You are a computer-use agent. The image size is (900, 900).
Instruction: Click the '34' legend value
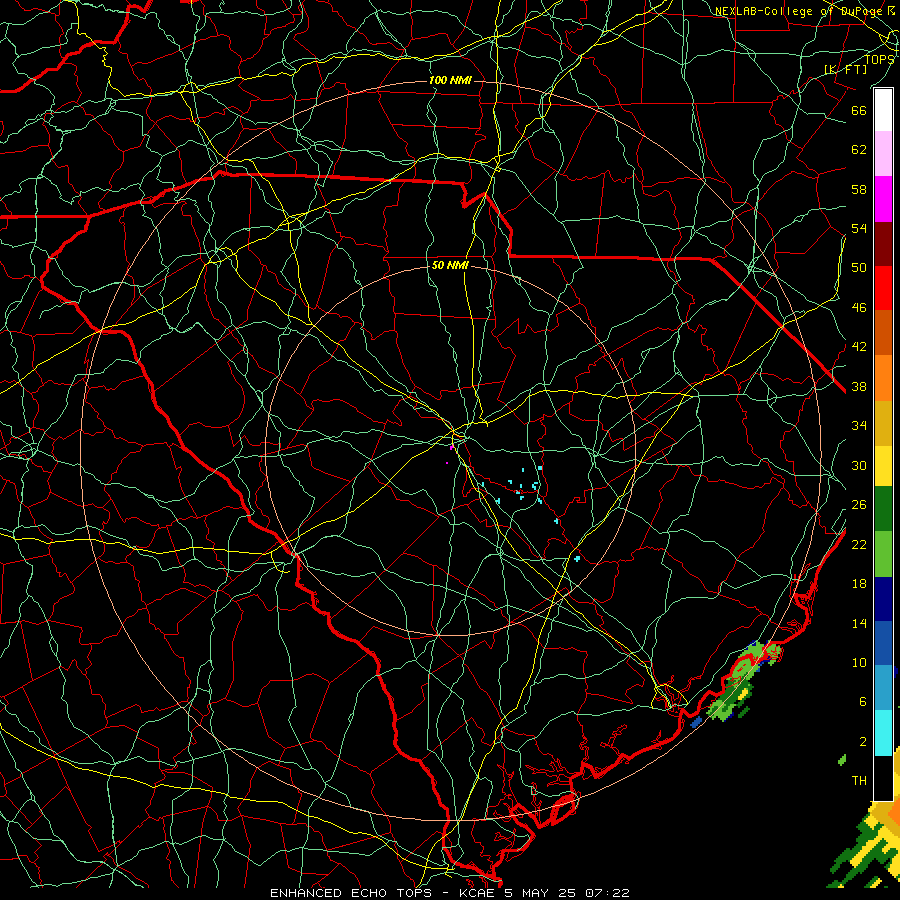[859, 425]
